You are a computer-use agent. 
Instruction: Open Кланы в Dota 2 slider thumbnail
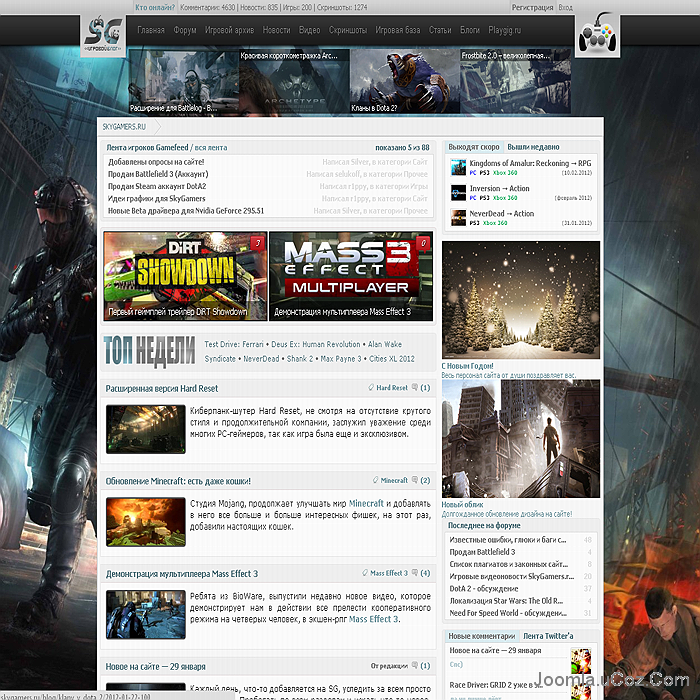click(x=405, y=82)
